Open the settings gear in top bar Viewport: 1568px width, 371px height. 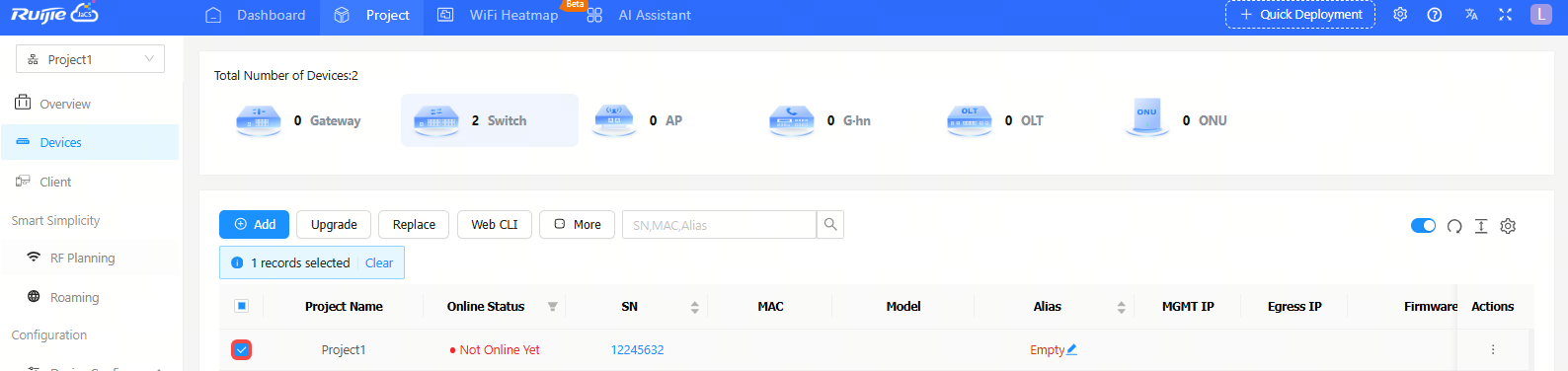coord(1400,15)
